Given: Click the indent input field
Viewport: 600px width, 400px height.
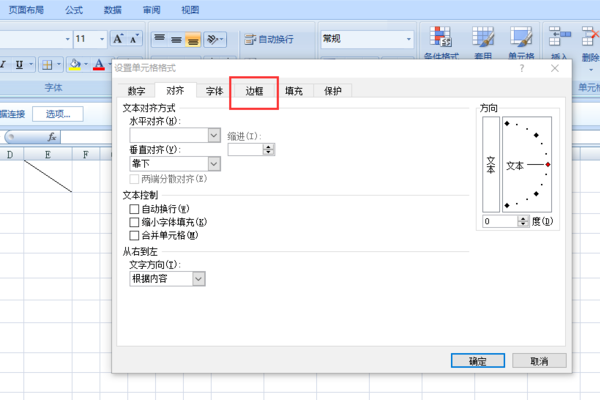Looking at the screenshot, I should click(x=246, y=150).
